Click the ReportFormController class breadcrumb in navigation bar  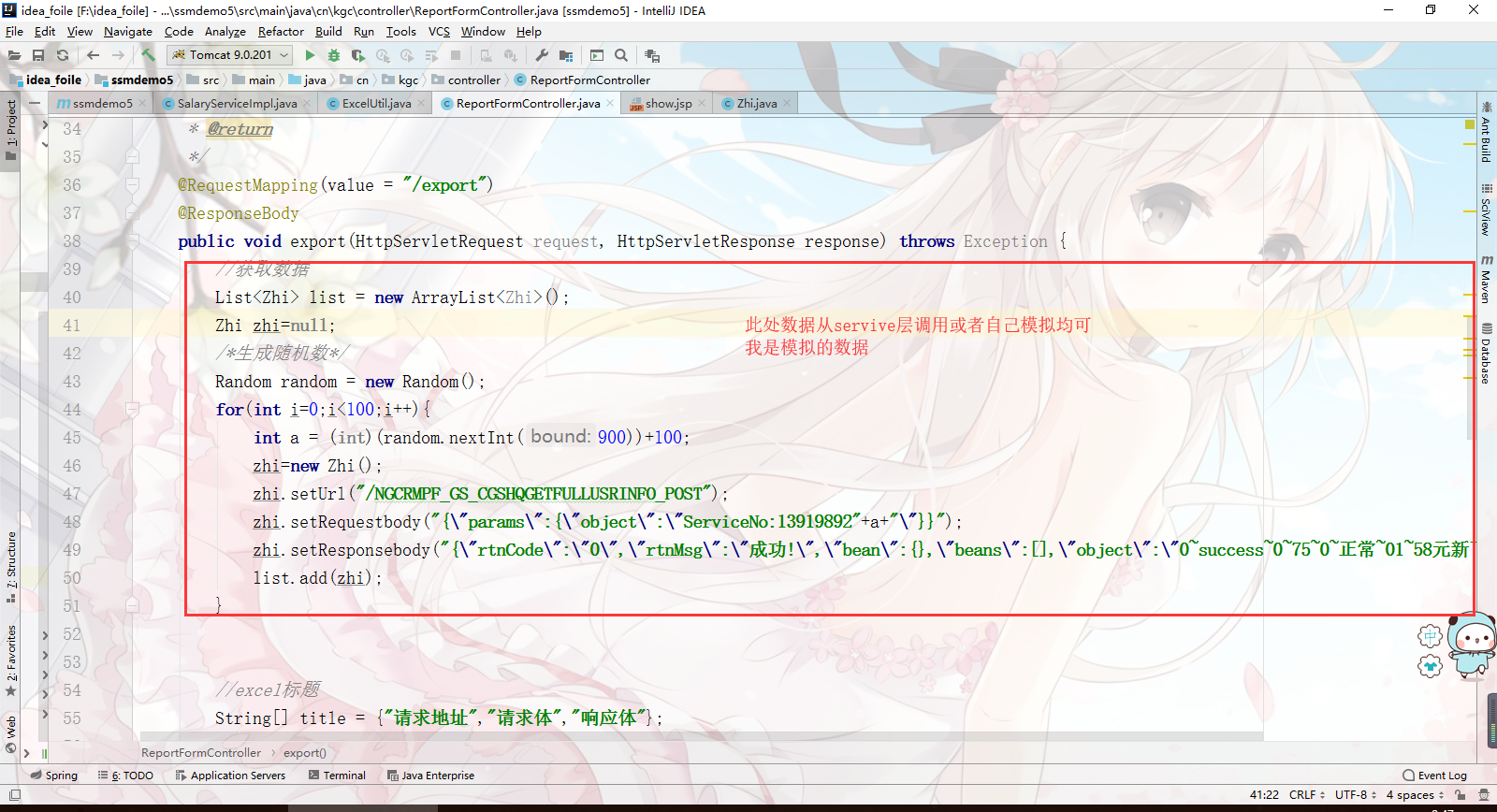coord(582,80)
